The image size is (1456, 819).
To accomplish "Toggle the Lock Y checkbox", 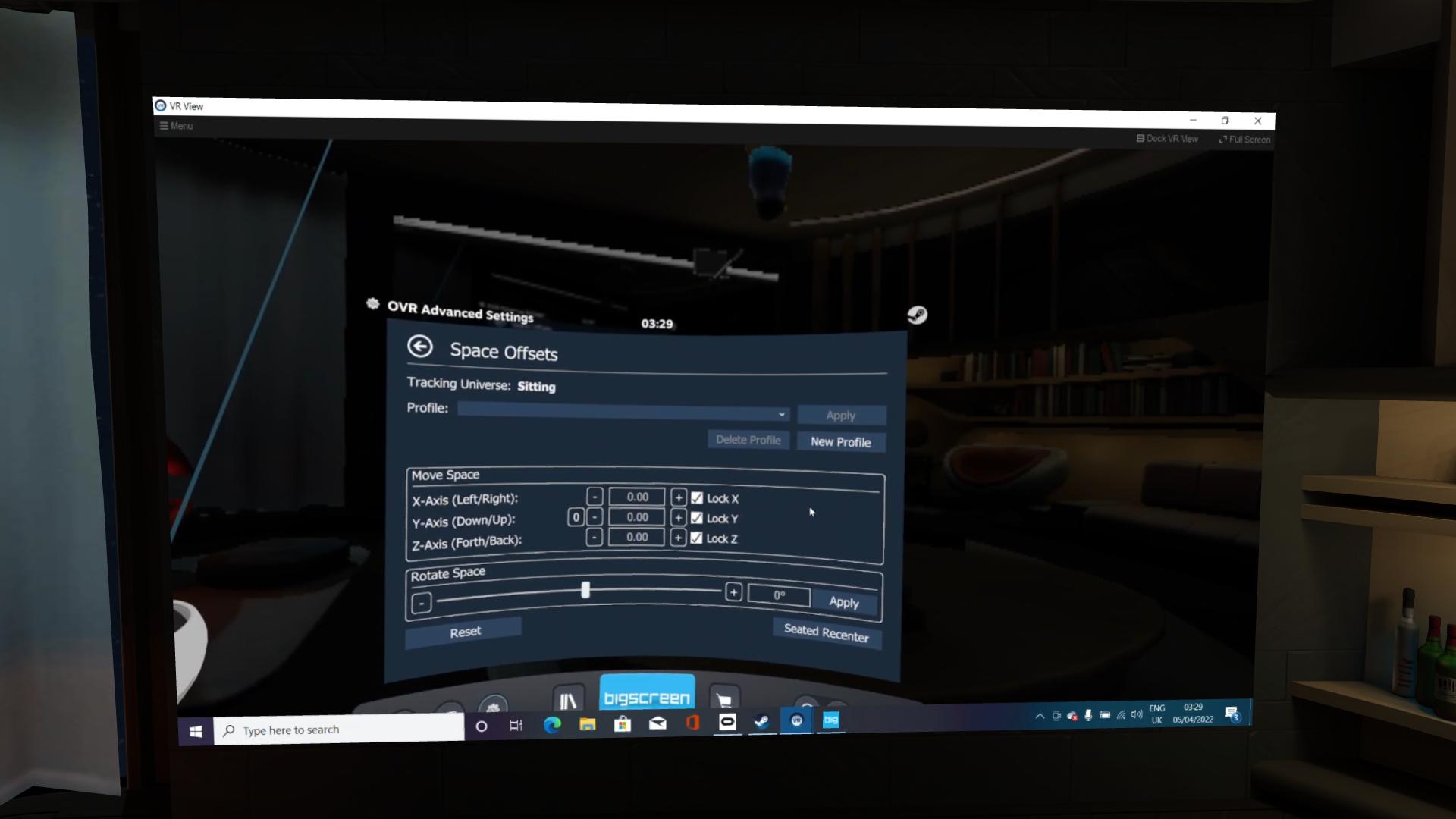I will [697, 518].
